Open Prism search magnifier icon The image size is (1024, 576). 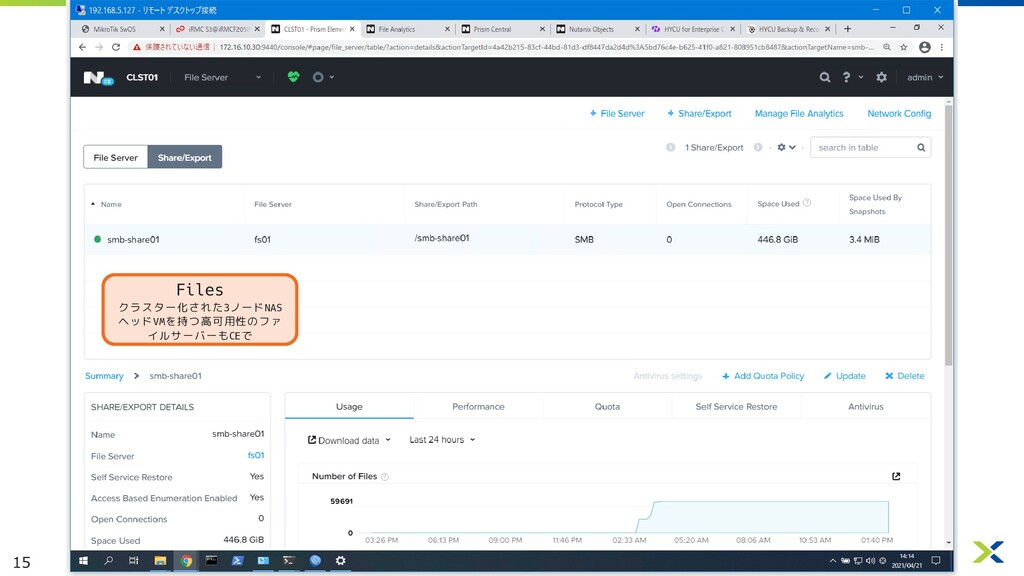825,77
